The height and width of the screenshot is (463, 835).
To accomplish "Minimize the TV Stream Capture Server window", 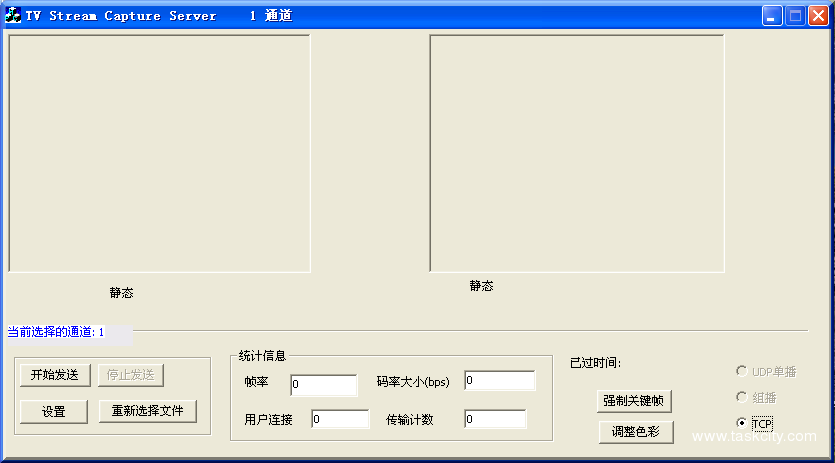I will [x=772, y=15].
